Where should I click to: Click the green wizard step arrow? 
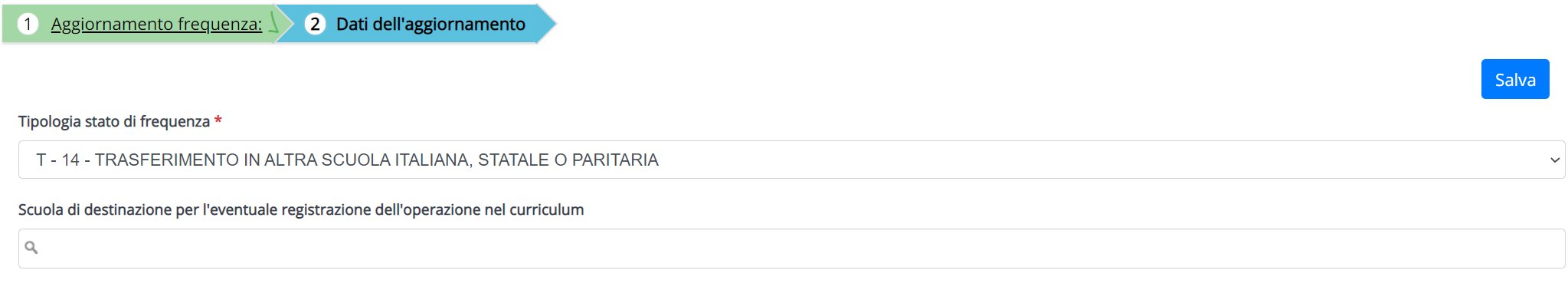(147, 24)
